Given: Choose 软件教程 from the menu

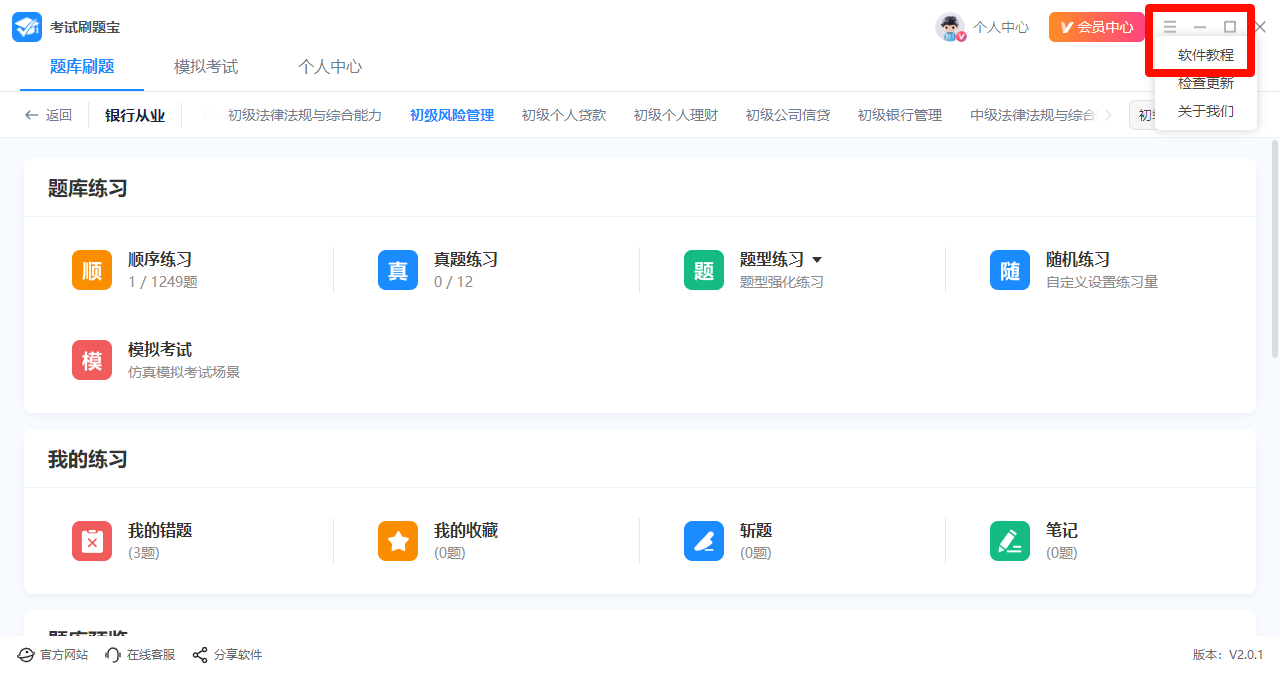Looking at the screenshot, I should coord(1206,55).
